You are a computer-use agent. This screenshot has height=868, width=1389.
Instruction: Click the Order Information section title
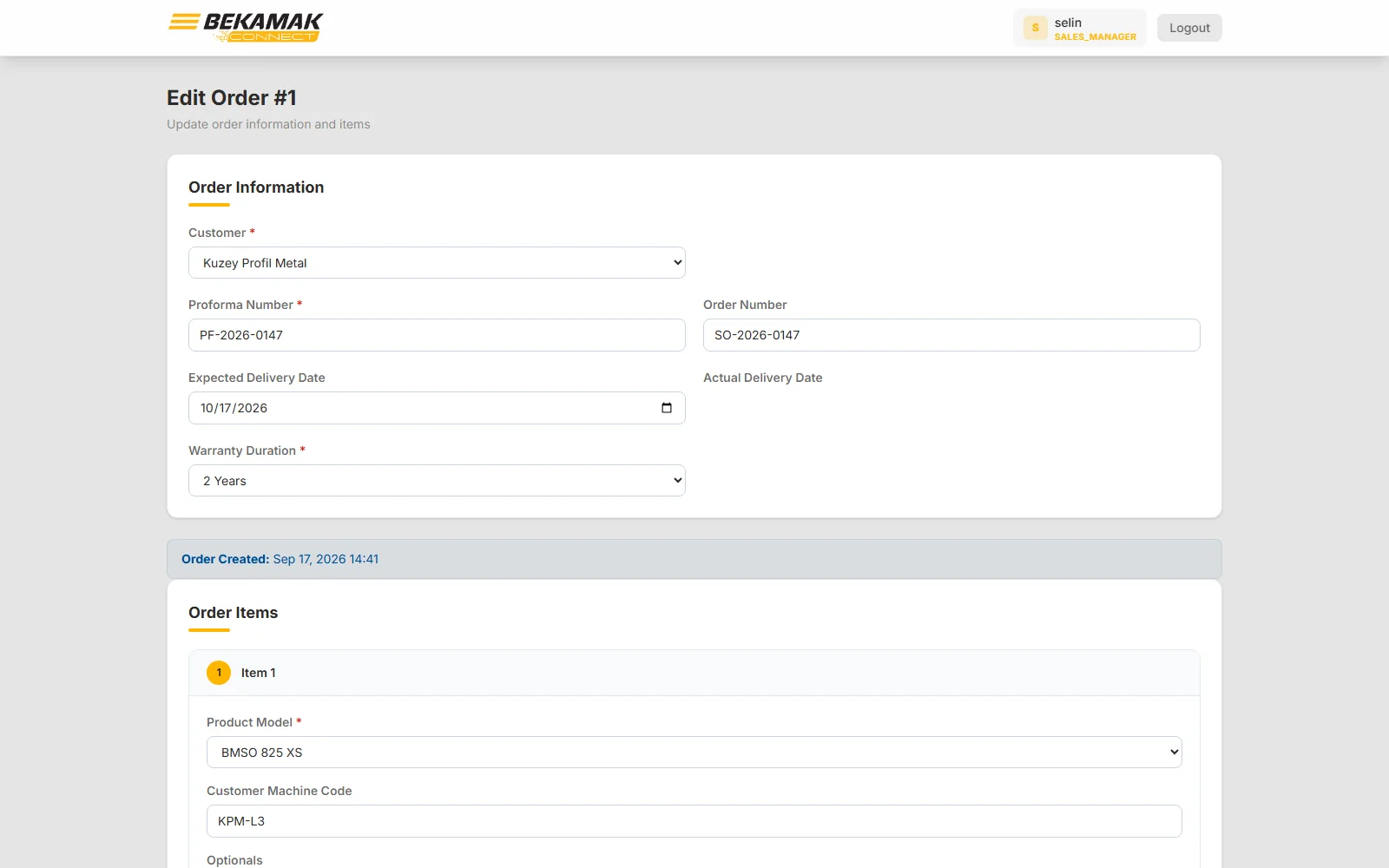[x=256, y=187]
